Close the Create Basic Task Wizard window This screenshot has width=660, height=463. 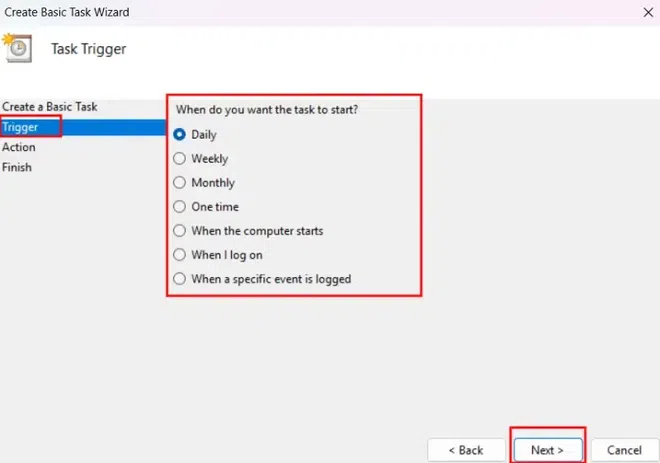(x=641, y=13)
